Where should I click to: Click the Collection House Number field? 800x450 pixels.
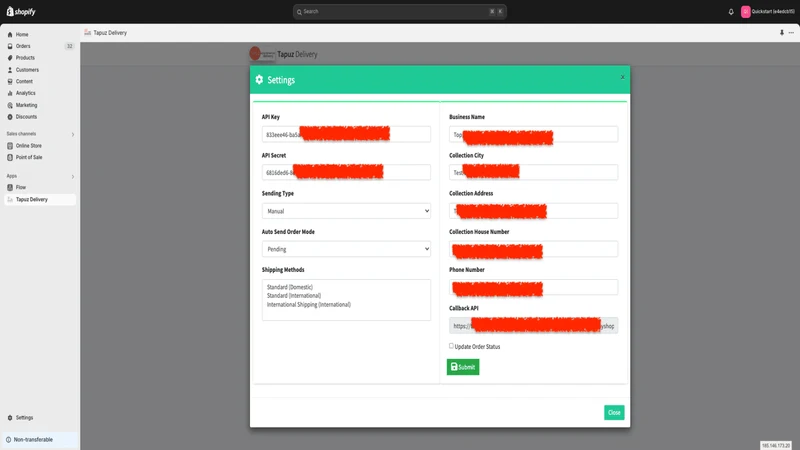pos(533,249)
